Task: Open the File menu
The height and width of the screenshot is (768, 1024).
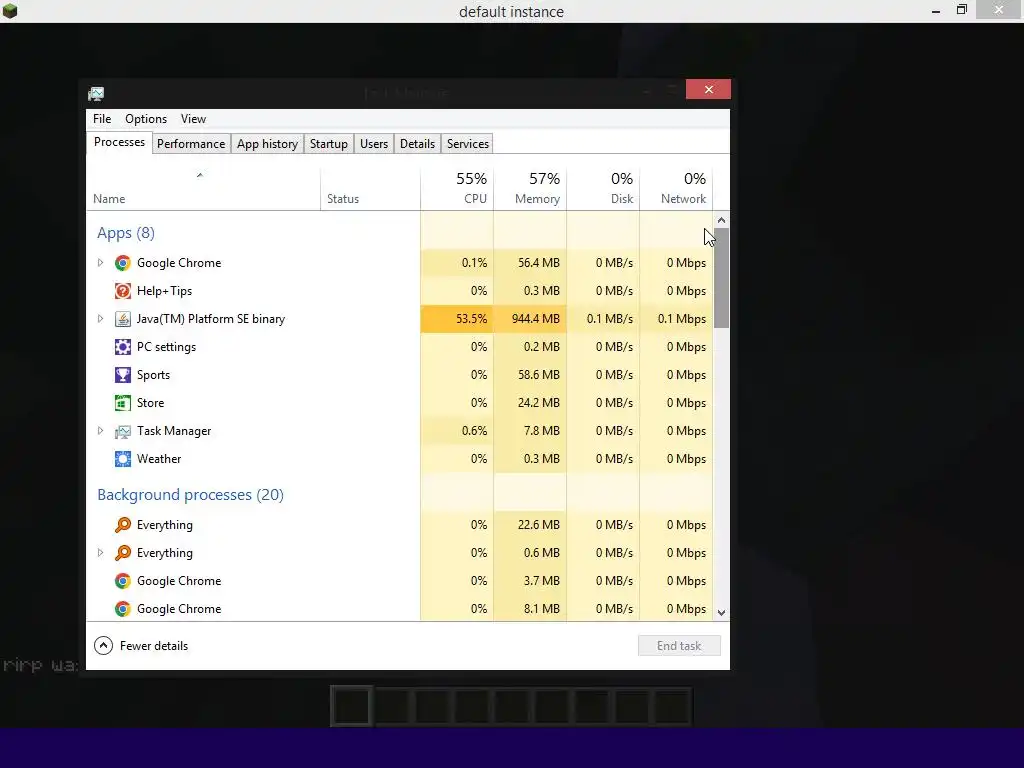Action: pyautogui.click(x=102, y=119)
